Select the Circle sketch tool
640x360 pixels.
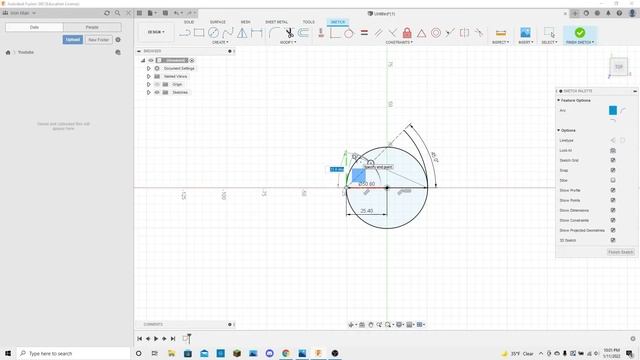coord(213,33)
